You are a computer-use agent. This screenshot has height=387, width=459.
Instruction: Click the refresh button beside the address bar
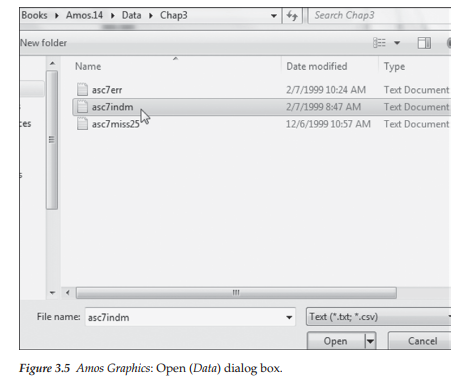pos(292,15)
